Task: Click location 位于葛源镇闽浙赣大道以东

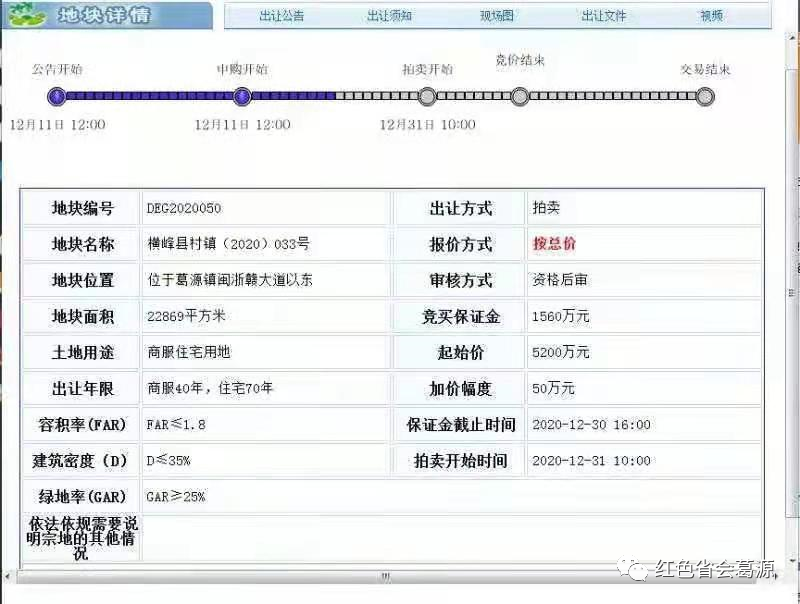Action: tap(230, 280)
